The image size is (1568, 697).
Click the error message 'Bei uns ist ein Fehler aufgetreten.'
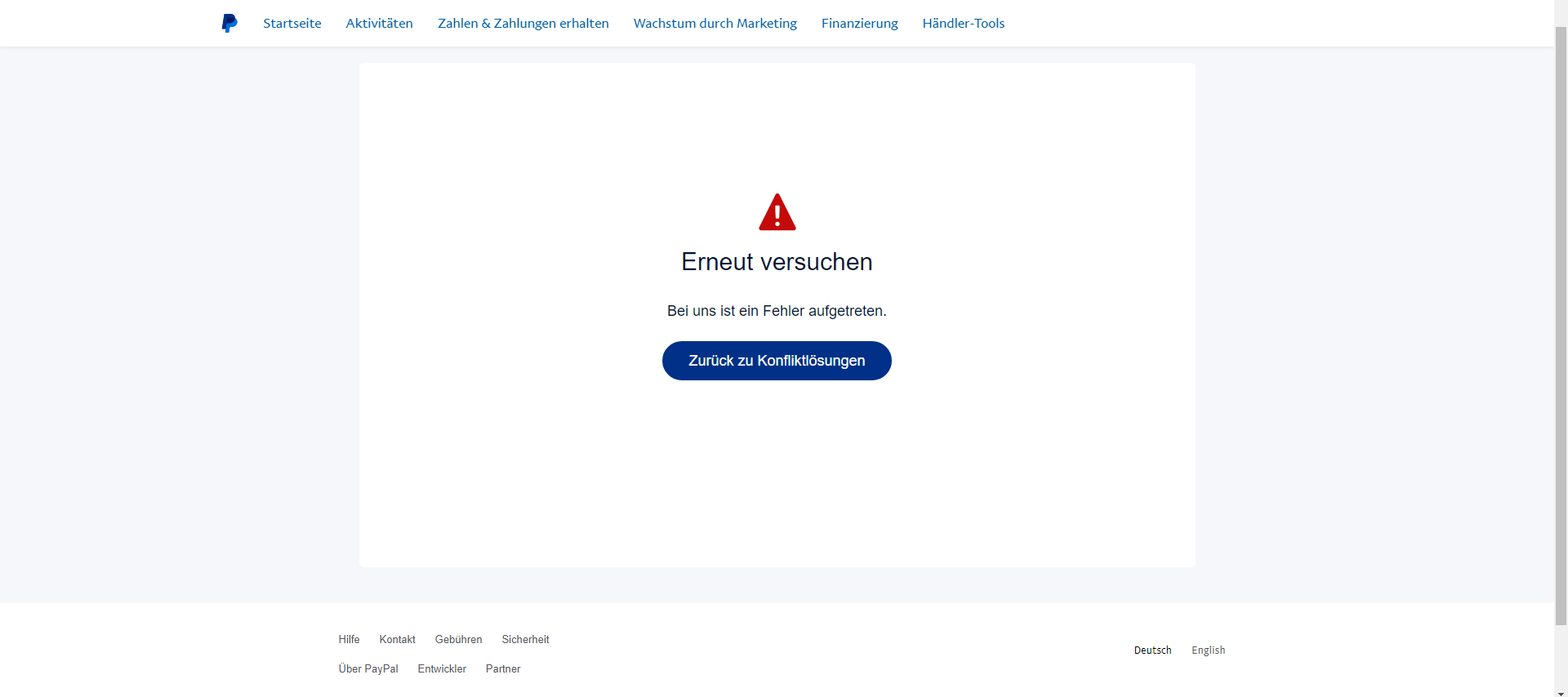point(777,311)
